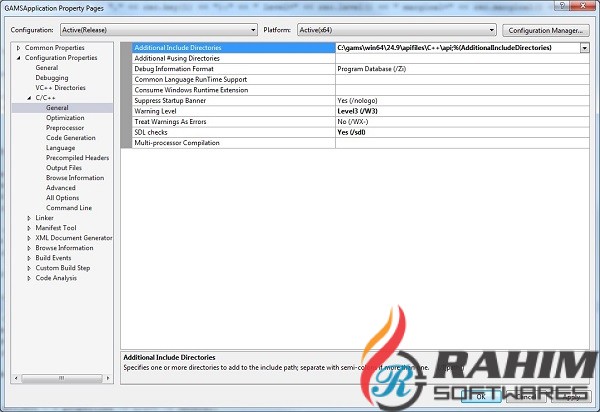Image resolution: width=600 pixels, height=412 pixels.
Task: Close the Property Pages dialog
Action: click(583, 5)
